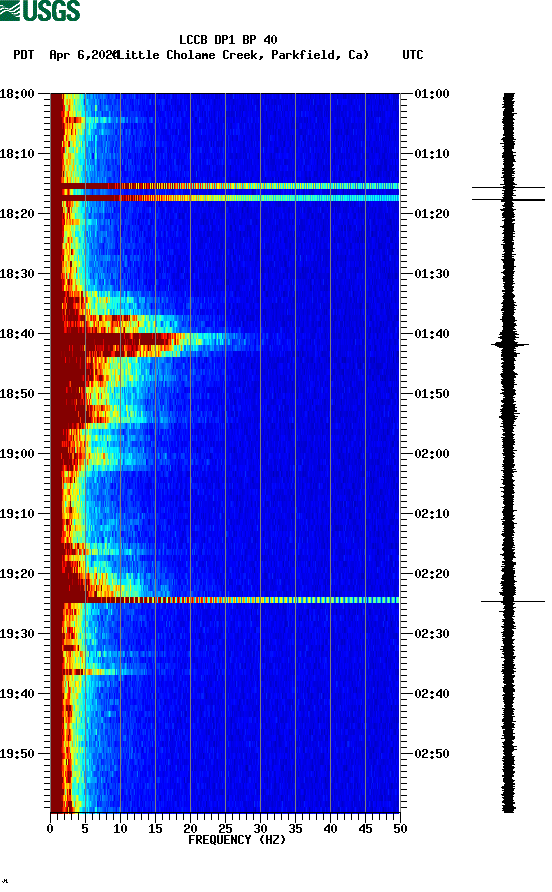Image resolution: width=552 pixels, height=892 pixels.
Task: Click the 01:40 UTC time label
Action: [432, 334]
